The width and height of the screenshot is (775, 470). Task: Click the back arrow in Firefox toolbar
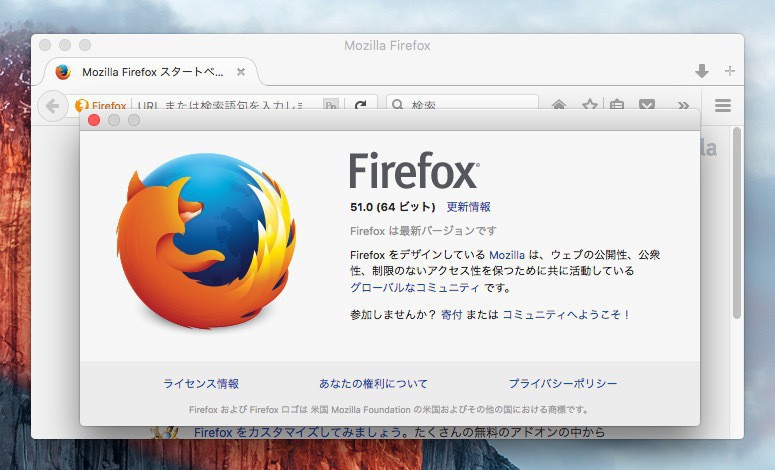coord(52,106)
